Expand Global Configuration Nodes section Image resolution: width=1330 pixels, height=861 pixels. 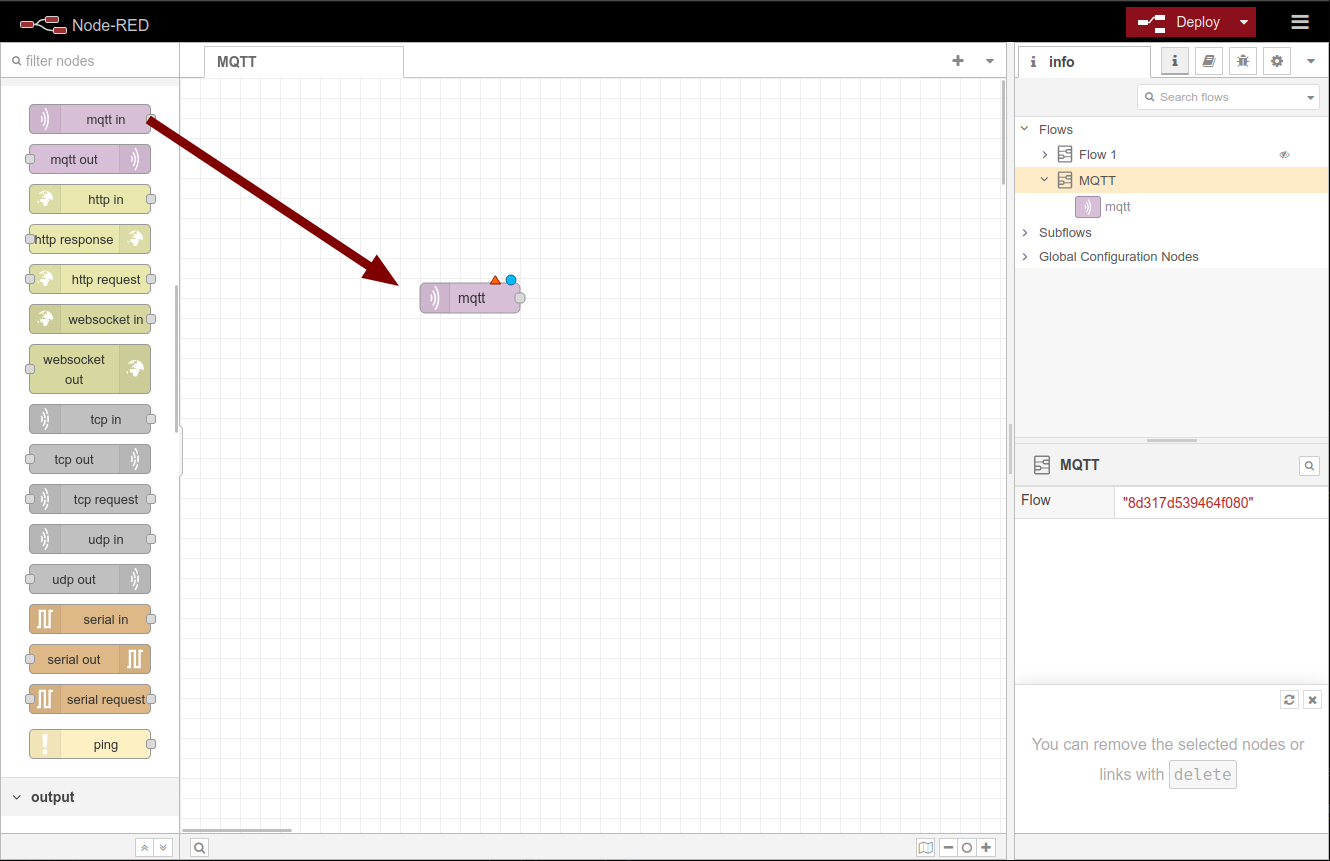(1025, 257)
